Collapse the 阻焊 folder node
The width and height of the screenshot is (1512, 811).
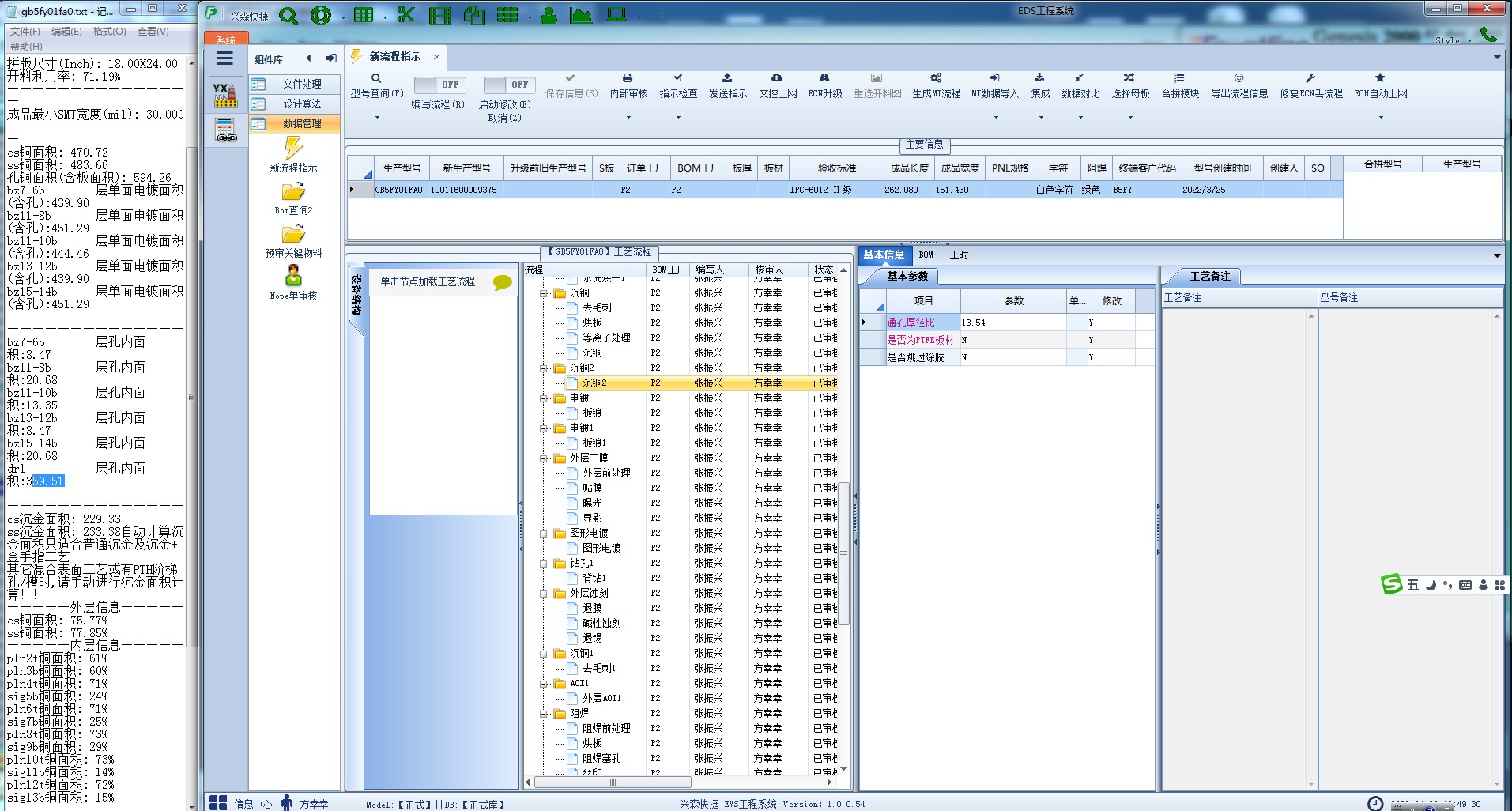544,714
